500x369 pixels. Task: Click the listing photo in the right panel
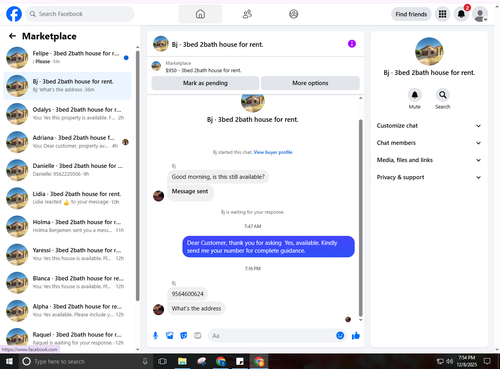pyautogui.click(x=429, y=52)
